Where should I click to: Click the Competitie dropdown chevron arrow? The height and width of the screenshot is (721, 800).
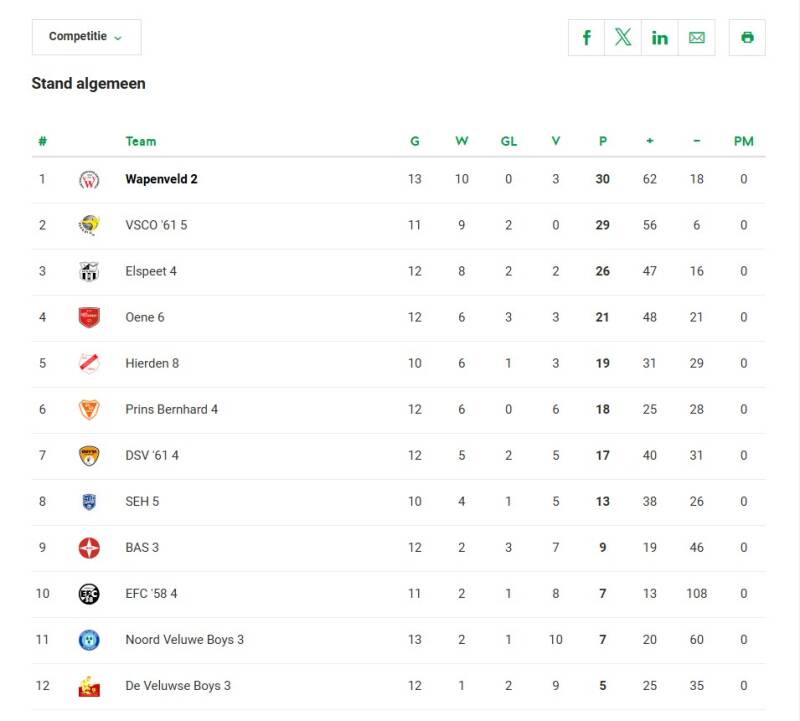pos(118,38)
